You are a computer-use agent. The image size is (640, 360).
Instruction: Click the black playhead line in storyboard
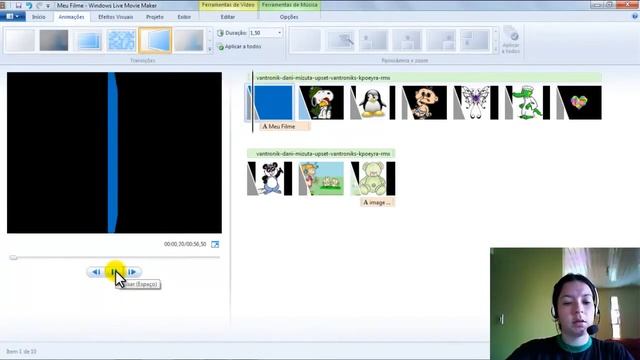253,102
